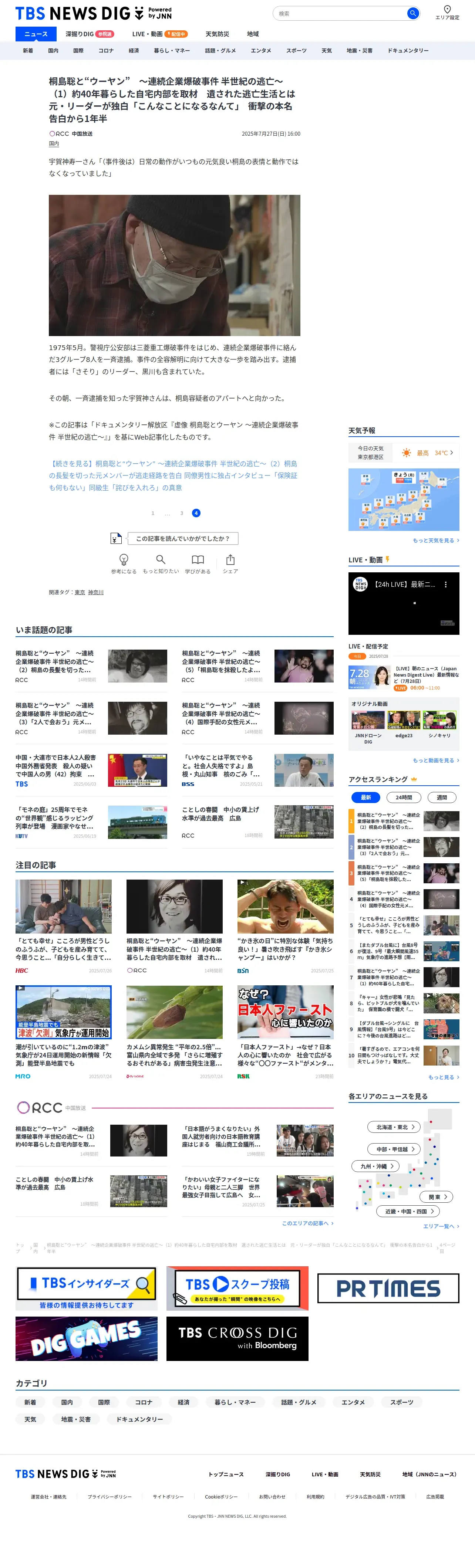The height and width of the screenshot is (1568, 475).
Task: Select the 最新 ranking filter
Action: pos(365,797)
